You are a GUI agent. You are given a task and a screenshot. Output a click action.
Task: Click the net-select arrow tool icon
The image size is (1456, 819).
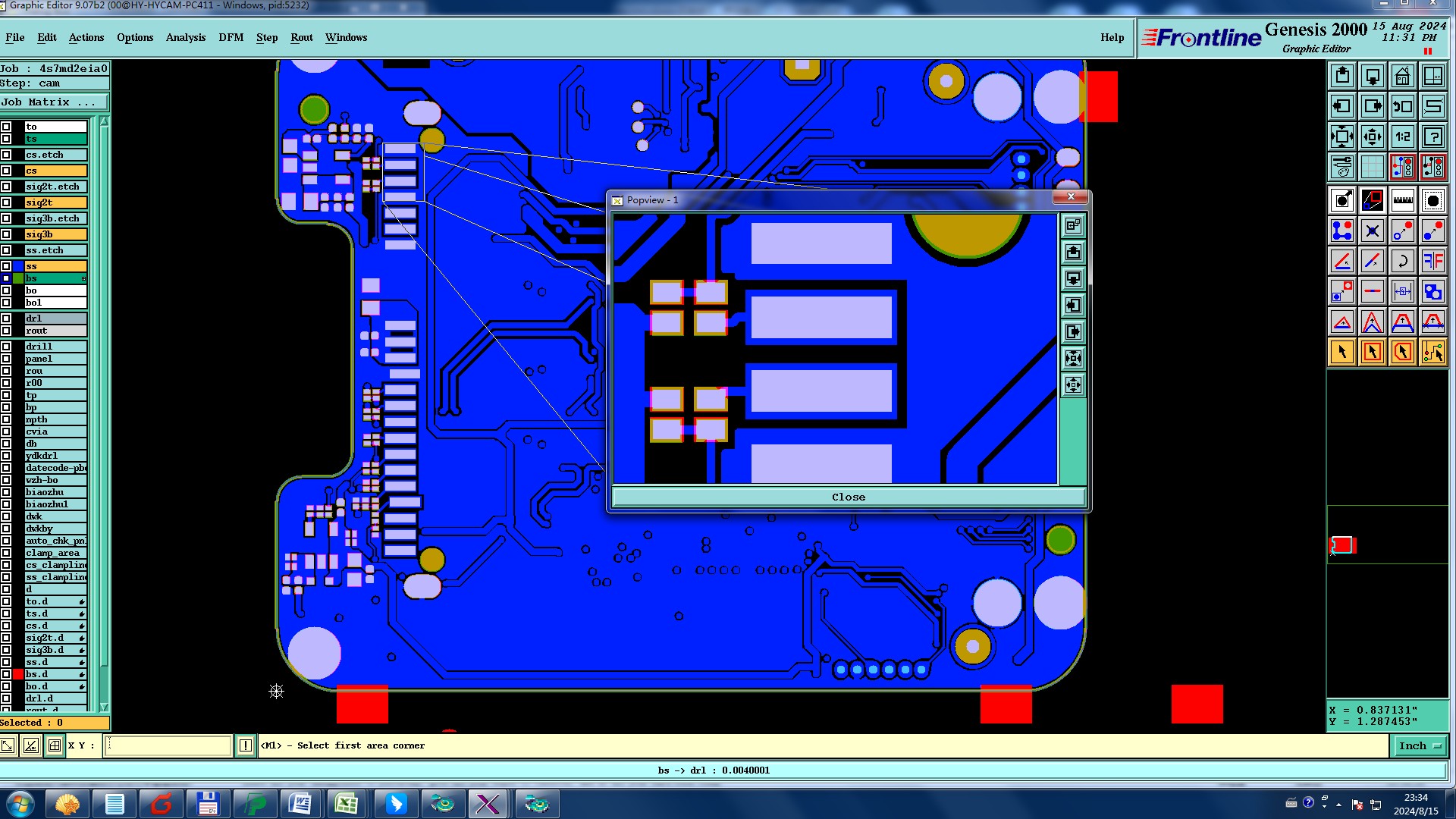(x=1432, y=352)
